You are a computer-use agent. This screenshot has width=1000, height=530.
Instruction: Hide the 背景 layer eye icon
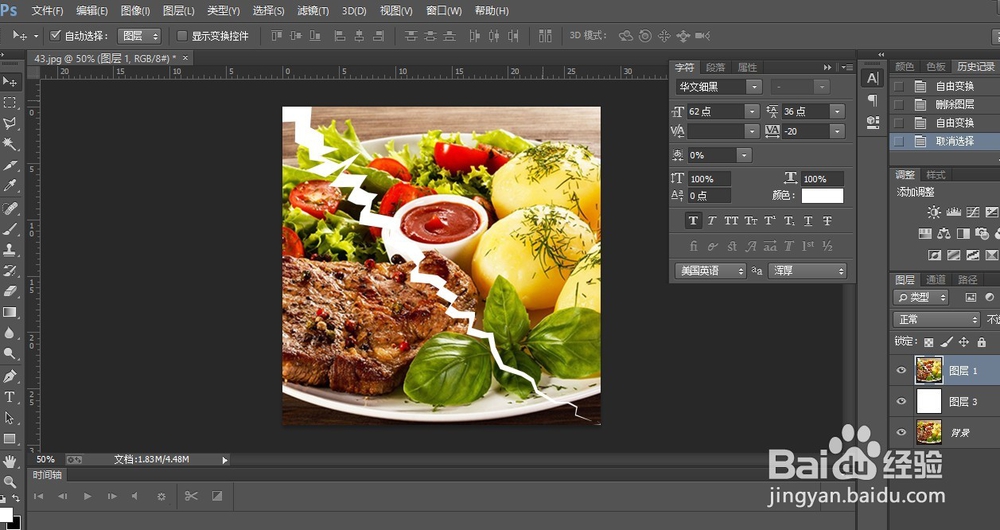pos(901,432)
